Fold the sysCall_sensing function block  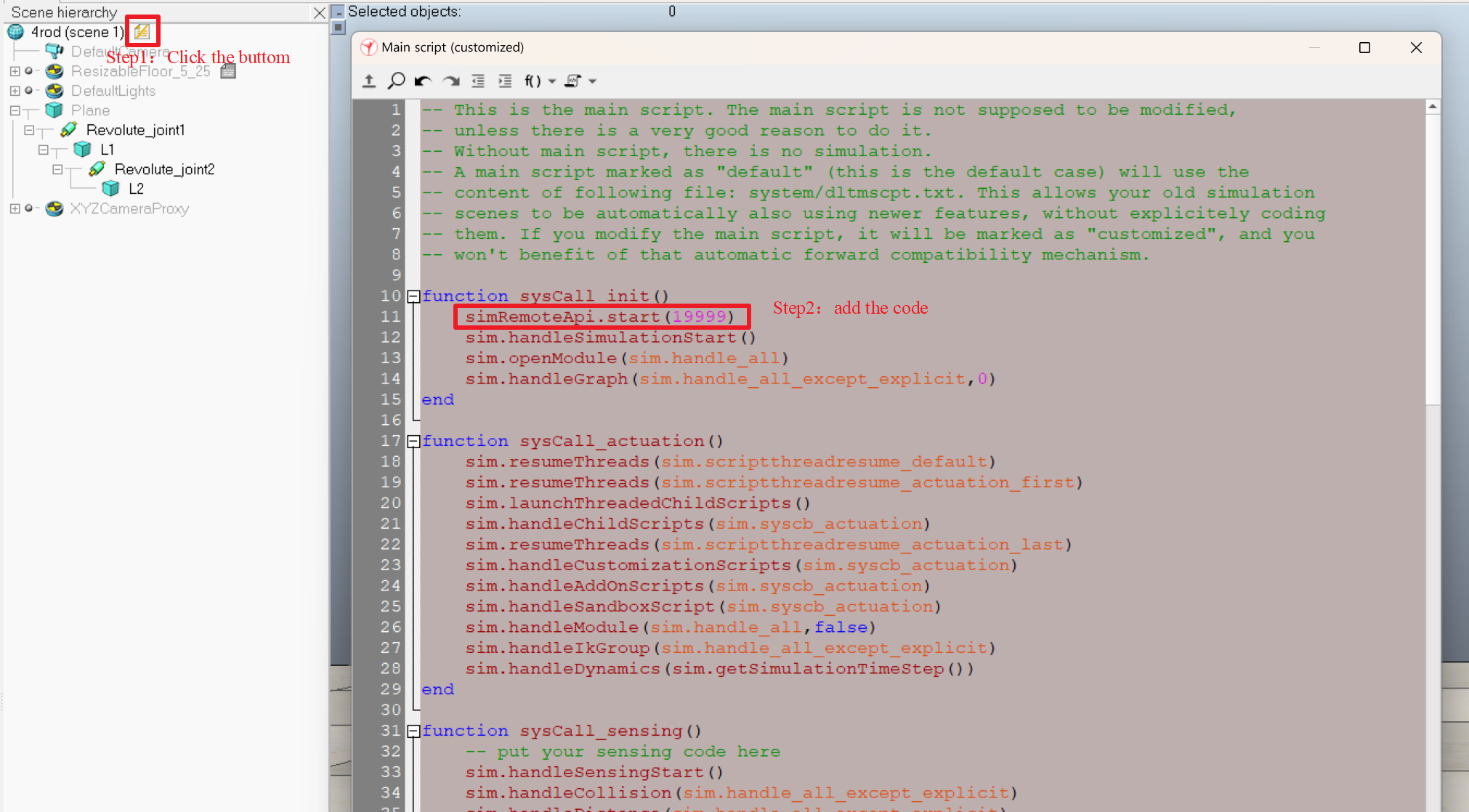point(413,731)
